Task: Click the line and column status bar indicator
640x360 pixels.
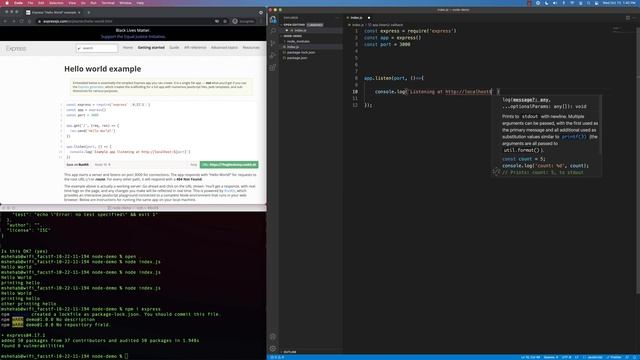Action: (x=530, y=357)
